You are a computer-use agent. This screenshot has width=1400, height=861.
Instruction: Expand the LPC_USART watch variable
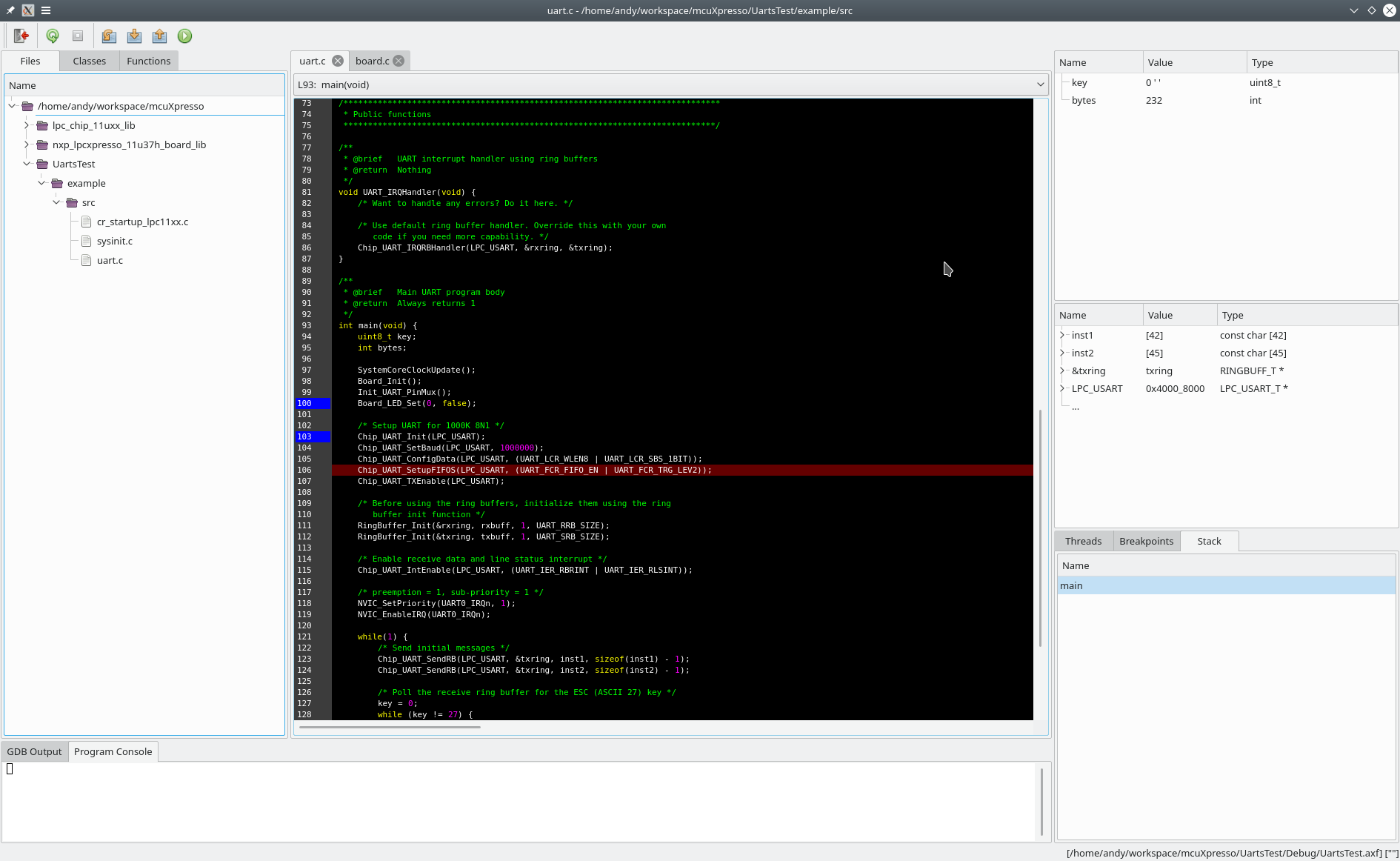pos(1062,388)
